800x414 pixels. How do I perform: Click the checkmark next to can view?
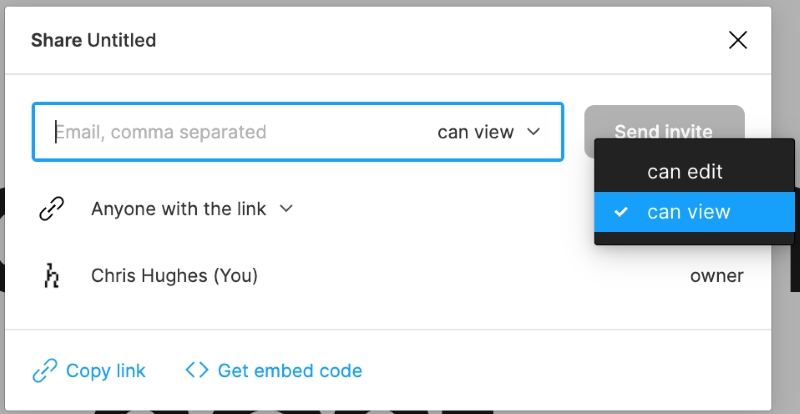click(621, 212)
